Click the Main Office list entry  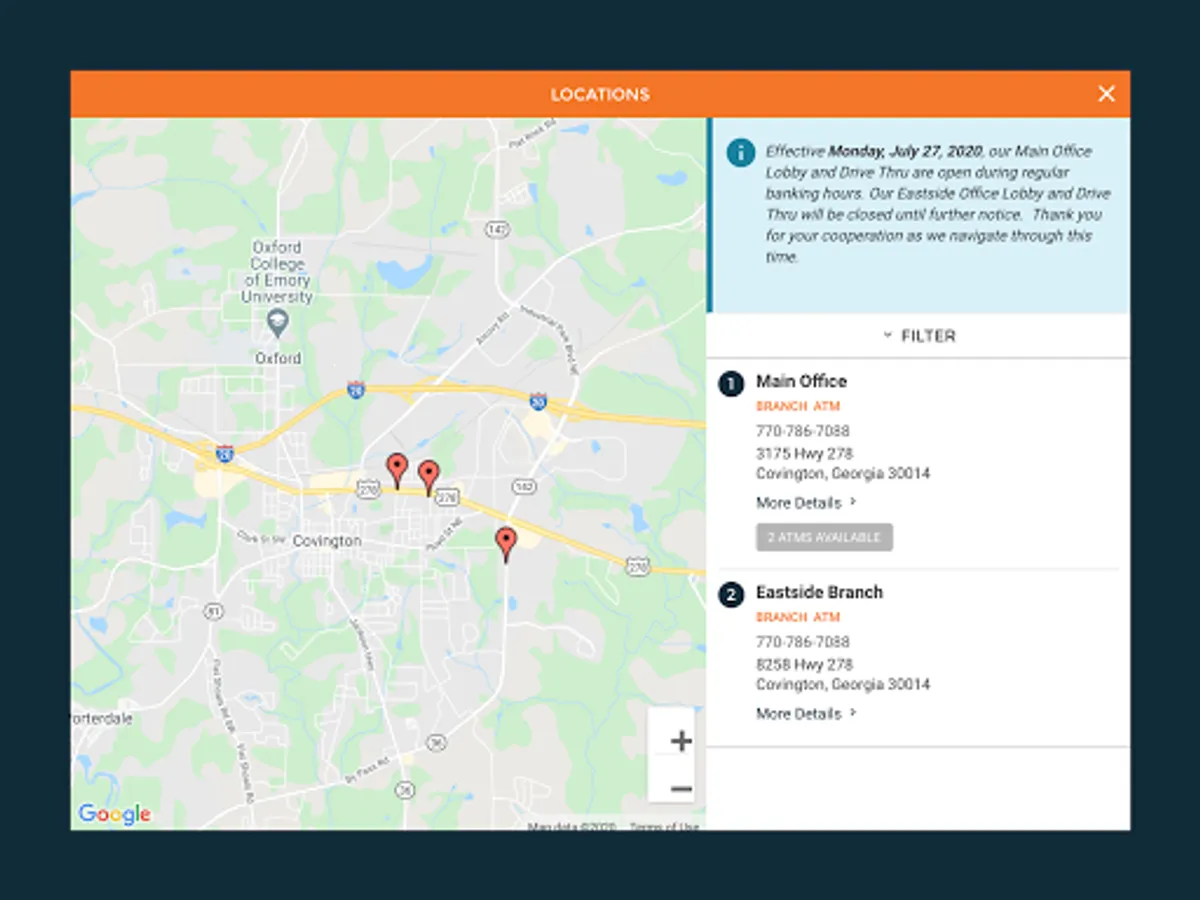[801, 381]
